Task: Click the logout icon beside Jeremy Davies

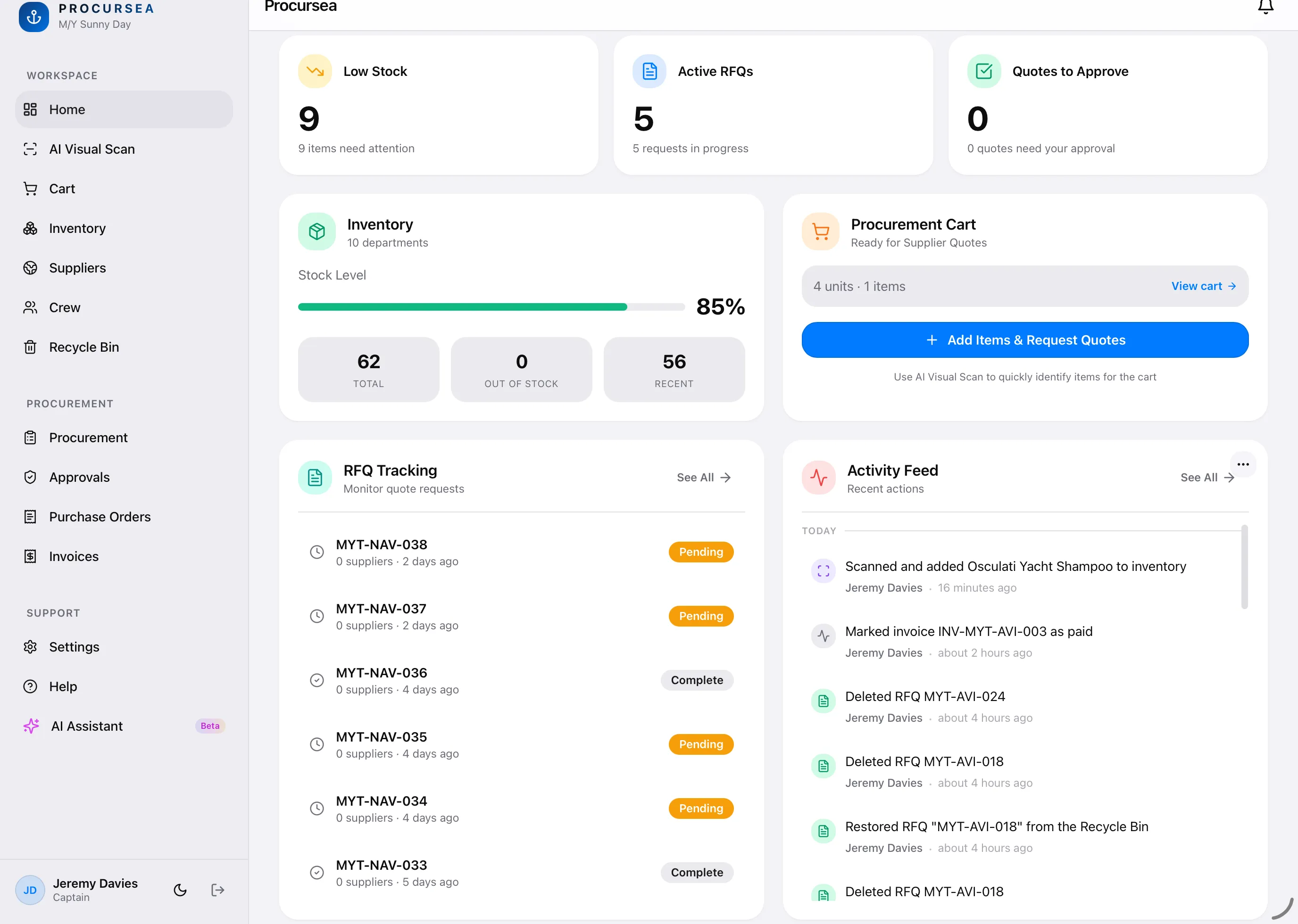Action: pyautogui.click(x=217, y=890)
